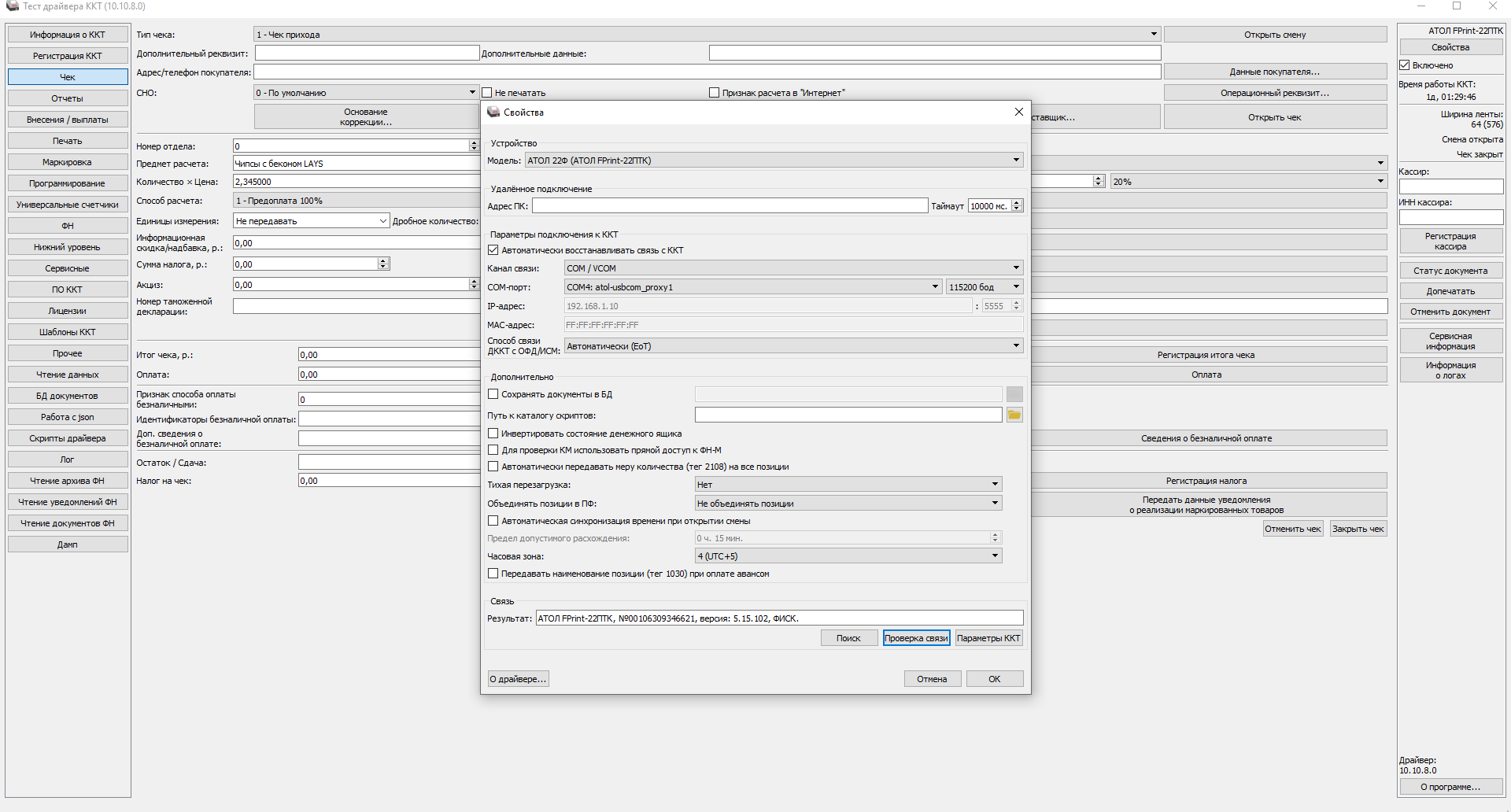Enable automatic time synchronization at shift opening
Image resolution: width=1511 pixels, height=812 pixels.
pos(493,521)
